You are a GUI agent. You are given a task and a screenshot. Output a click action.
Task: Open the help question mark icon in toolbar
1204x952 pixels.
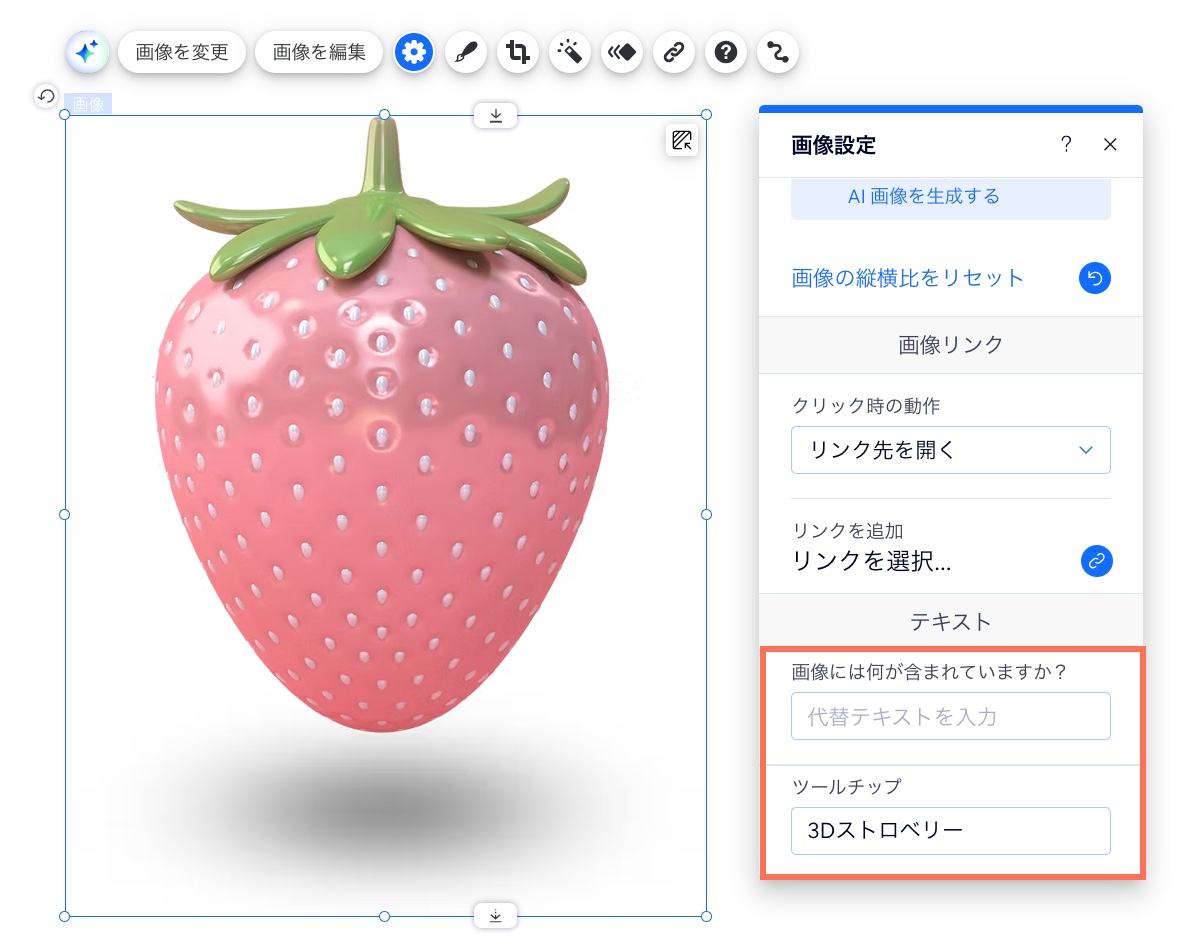(x=726, y=52)
